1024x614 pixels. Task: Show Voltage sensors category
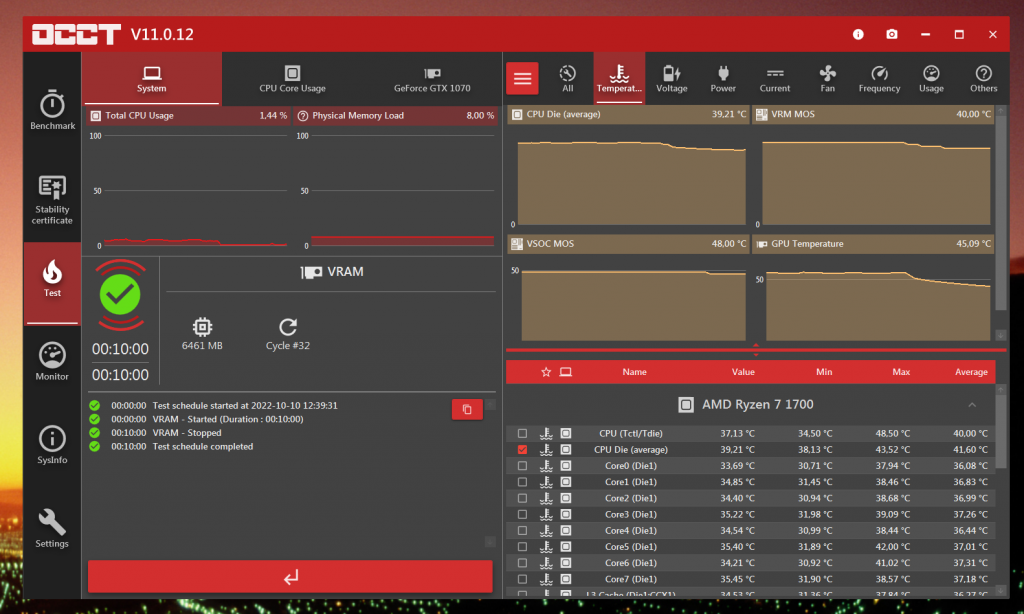671,79
